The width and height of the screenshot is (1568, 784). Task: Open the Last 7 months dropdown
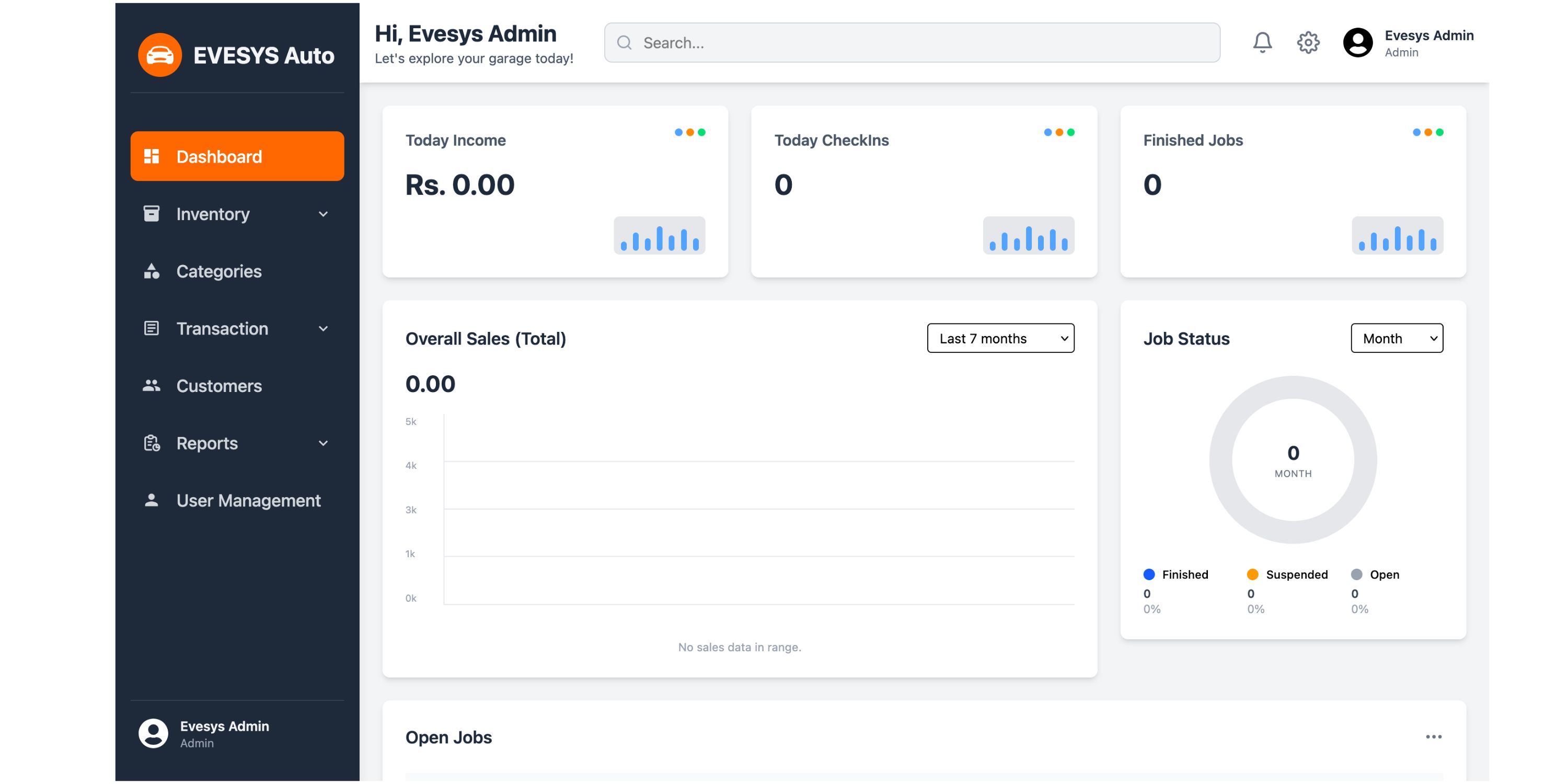[1000, 339]
